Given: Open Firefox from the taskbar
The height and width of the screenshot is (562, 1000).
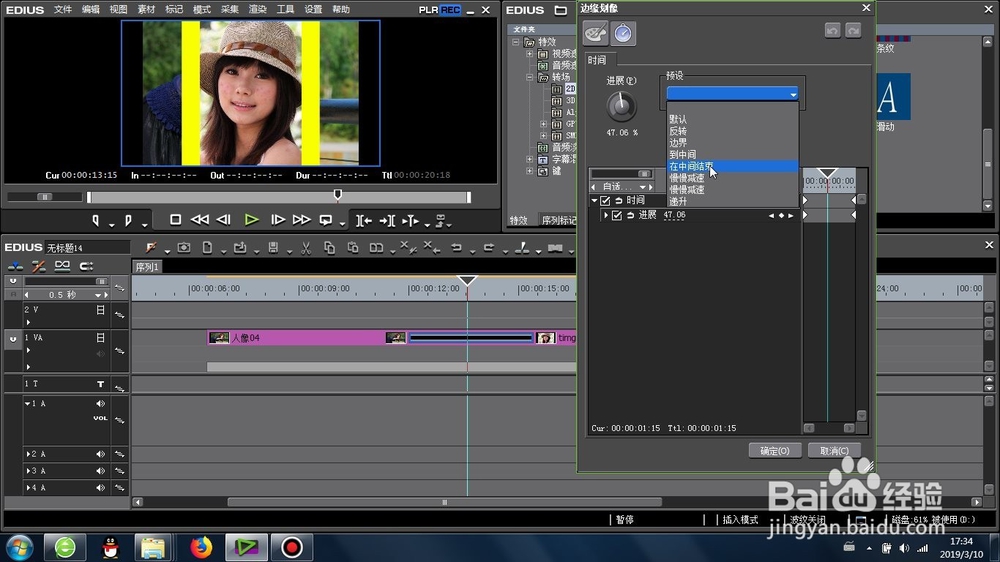Looking at the screenshot, I should pos(202,547).
